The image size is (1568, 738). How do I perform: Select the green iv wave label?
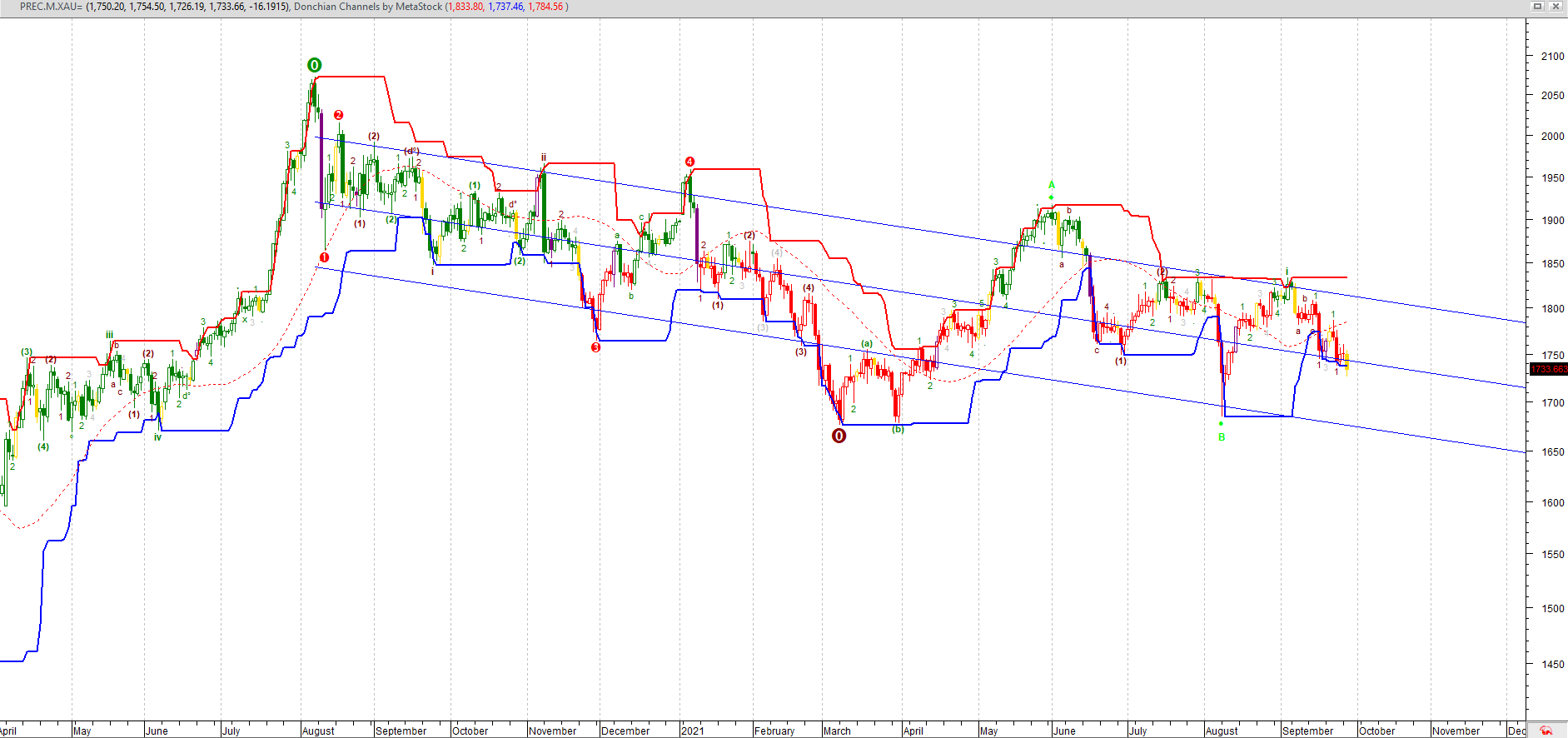coord(157,437)
